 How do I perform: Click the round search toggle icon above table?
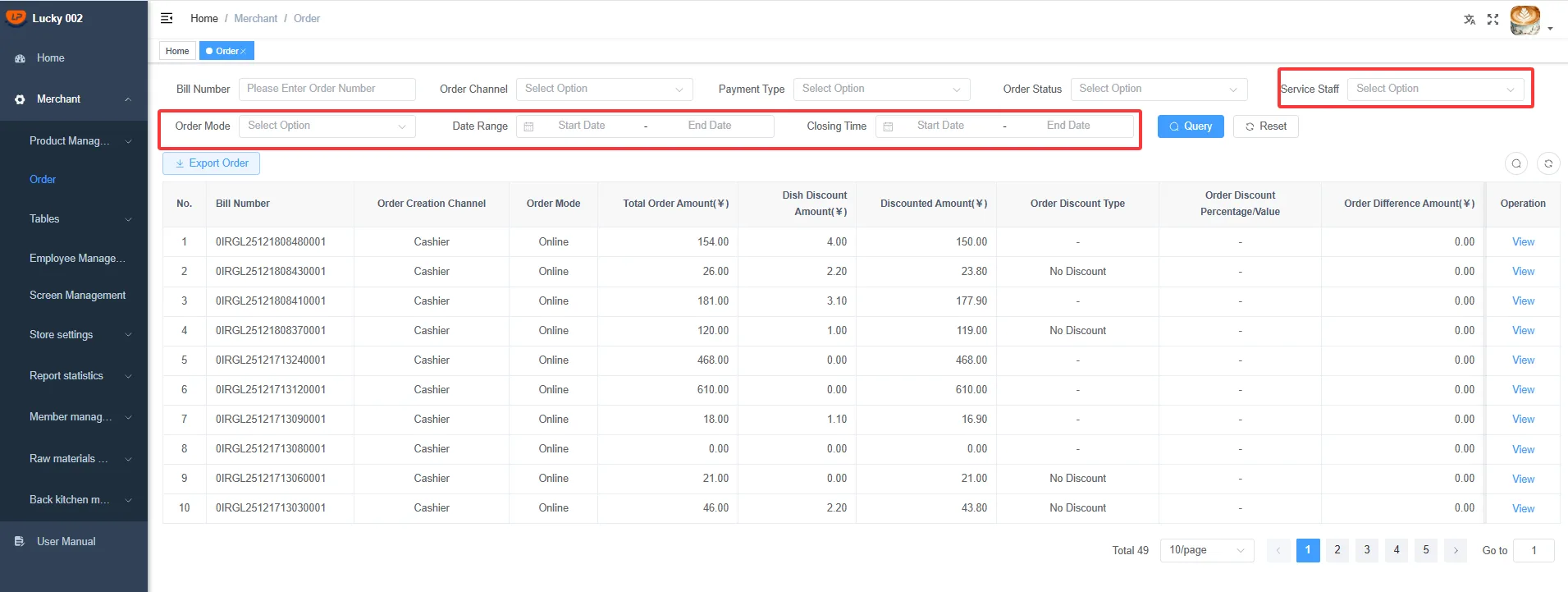(x=1516, y=163)
